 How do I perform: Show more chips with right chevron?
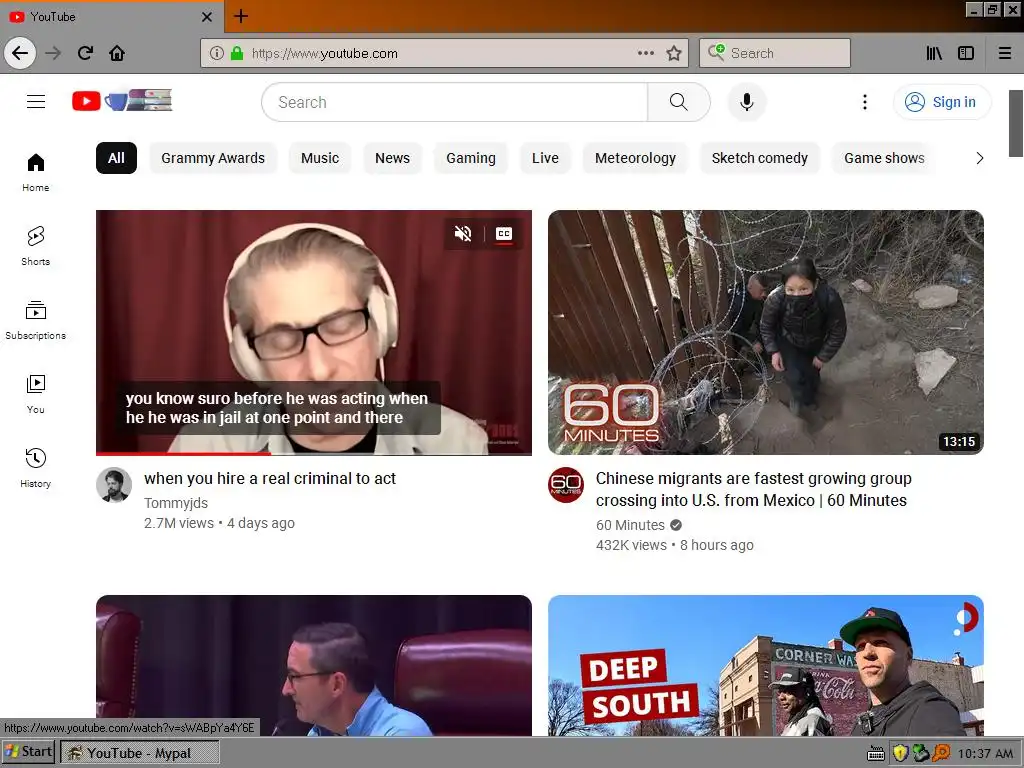[x=979, y=158]
